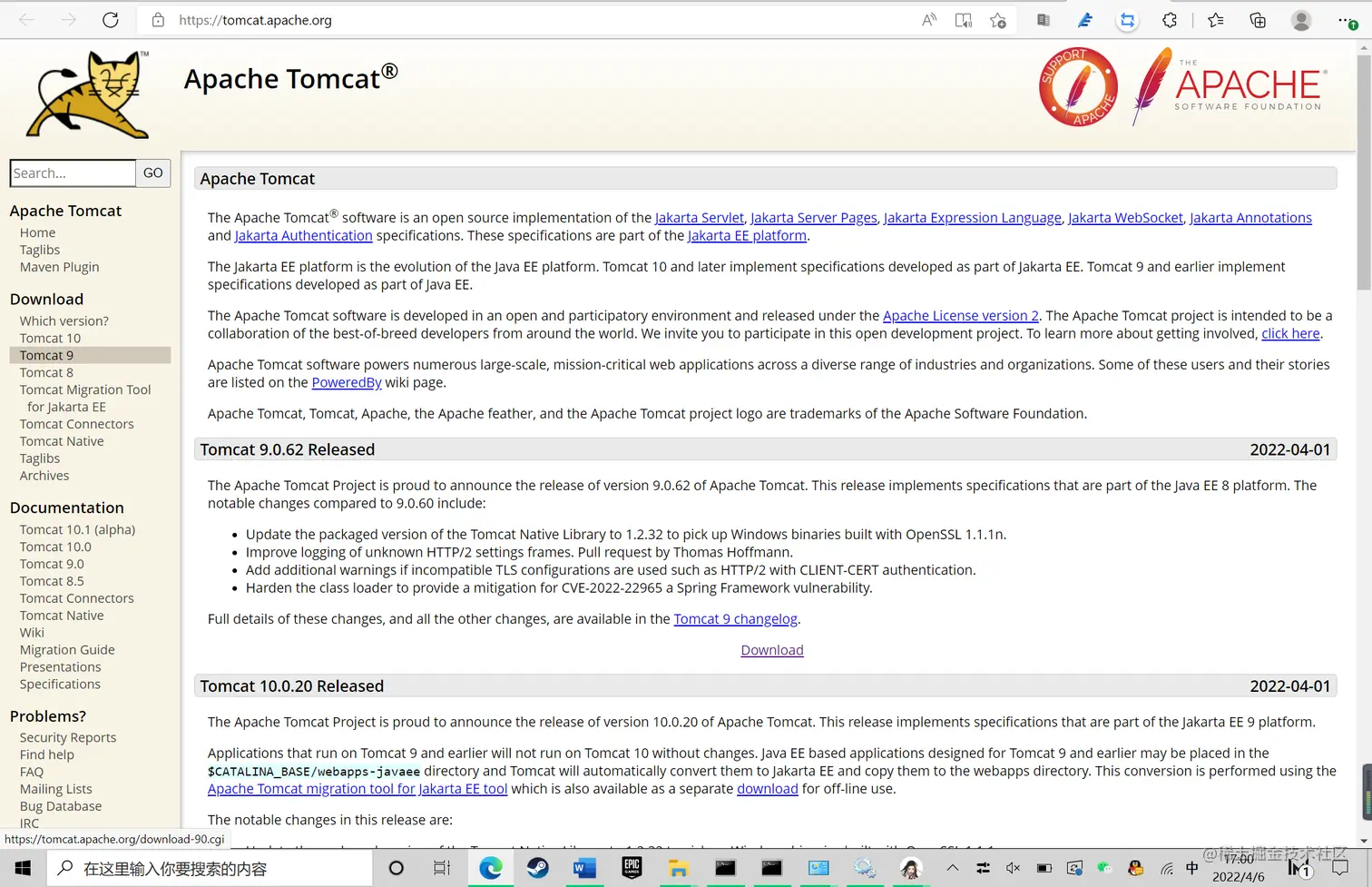This screenshot has width=1372, height=887.
Task: Open Tomcat 10.1 (alpha) documentation
Action: coord(77,529)
